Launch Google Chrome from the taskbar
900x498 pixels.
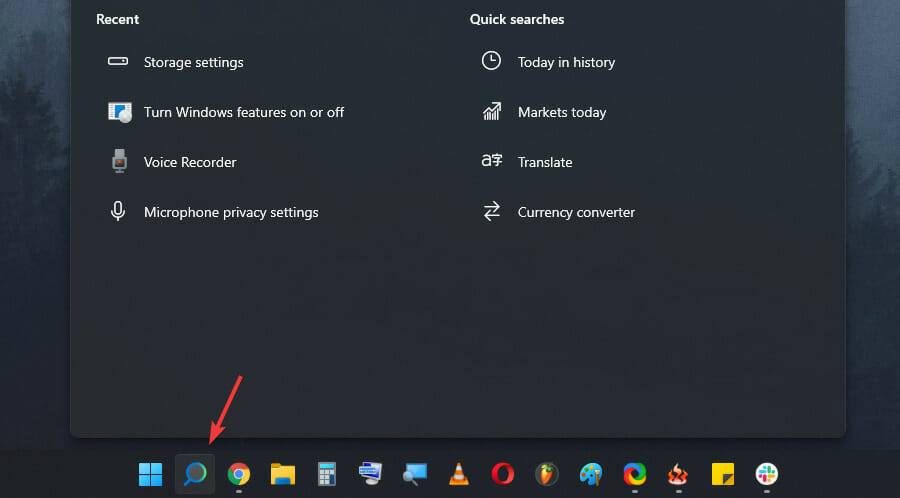point(239,474)
